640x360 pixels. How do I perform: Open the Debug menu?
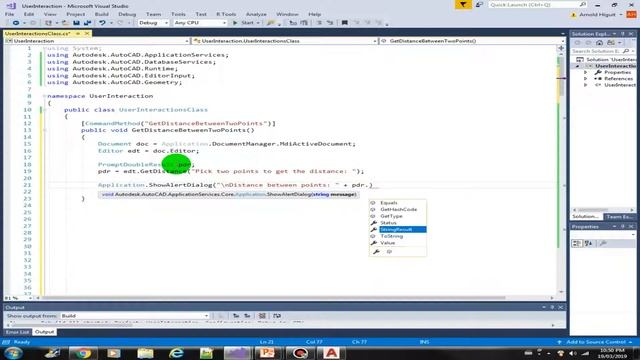pos(127,14)
